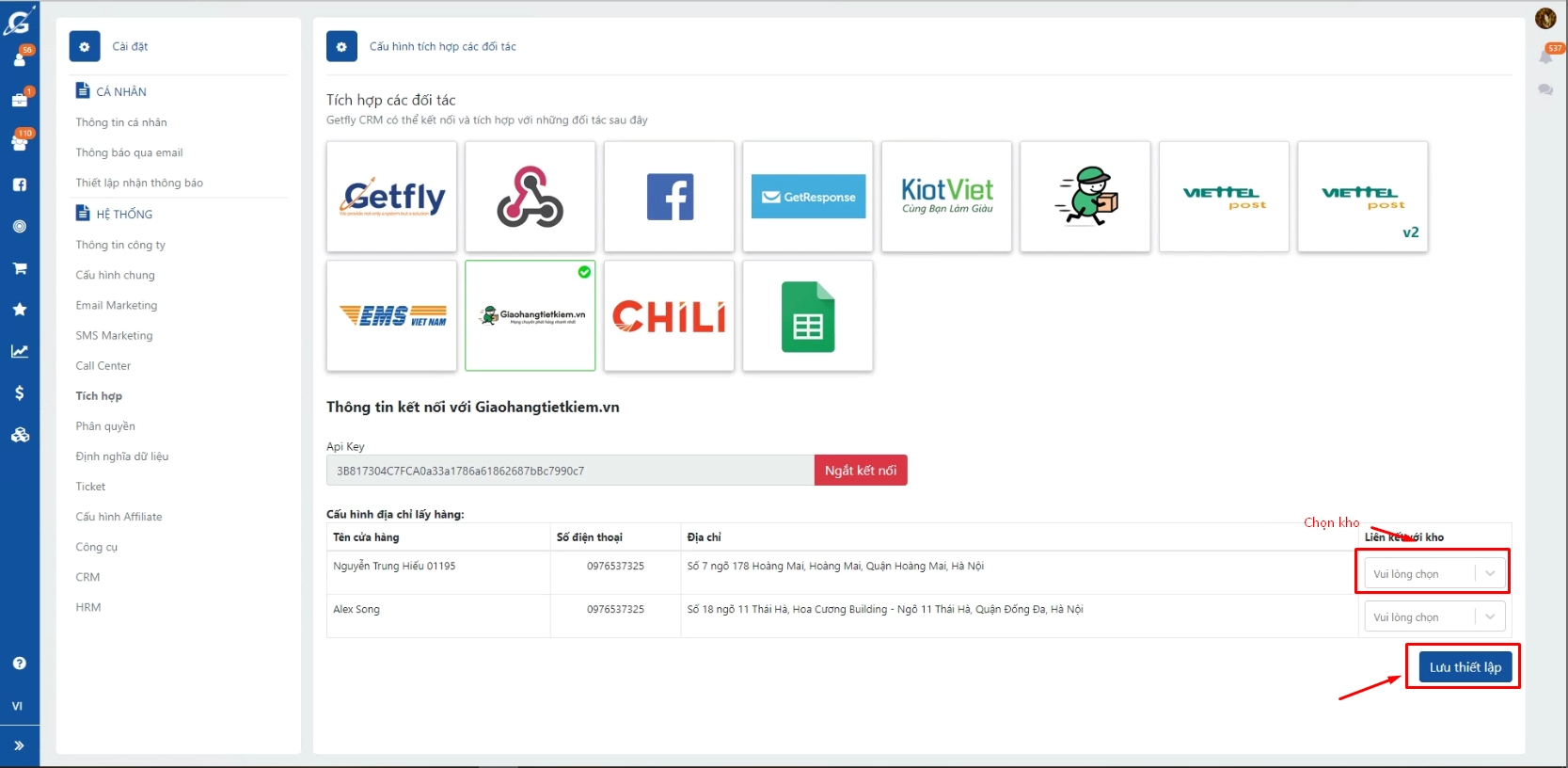The image size is (1568, 768).
Task: Toggle the selected Giaohangtietkiem.vn tile
Action: pyautogui.click(x=531, y=316)
